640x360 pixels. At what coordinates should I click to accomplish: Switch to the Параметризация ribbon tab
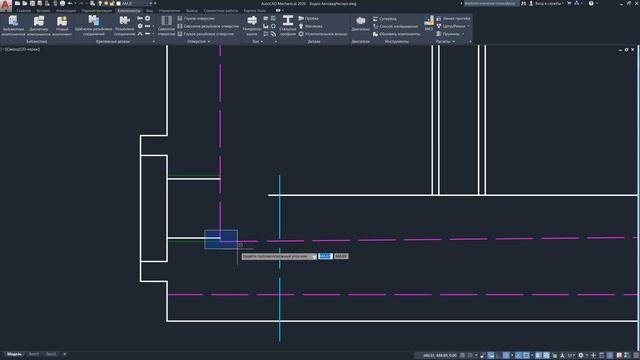97,11
